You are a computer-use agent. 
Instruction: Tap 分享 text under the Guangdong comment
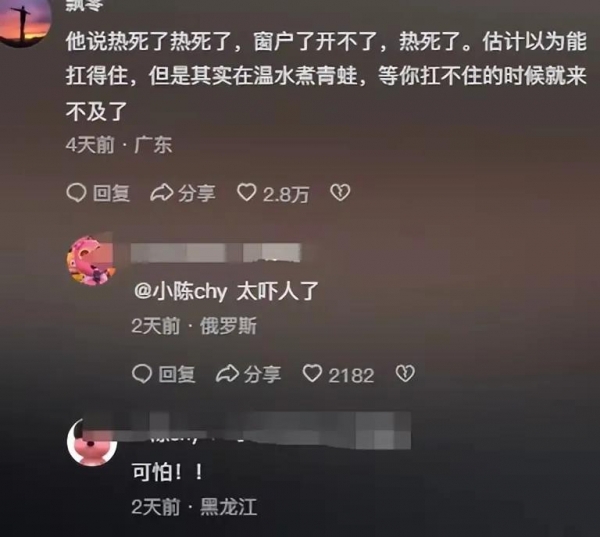point(197,193)
